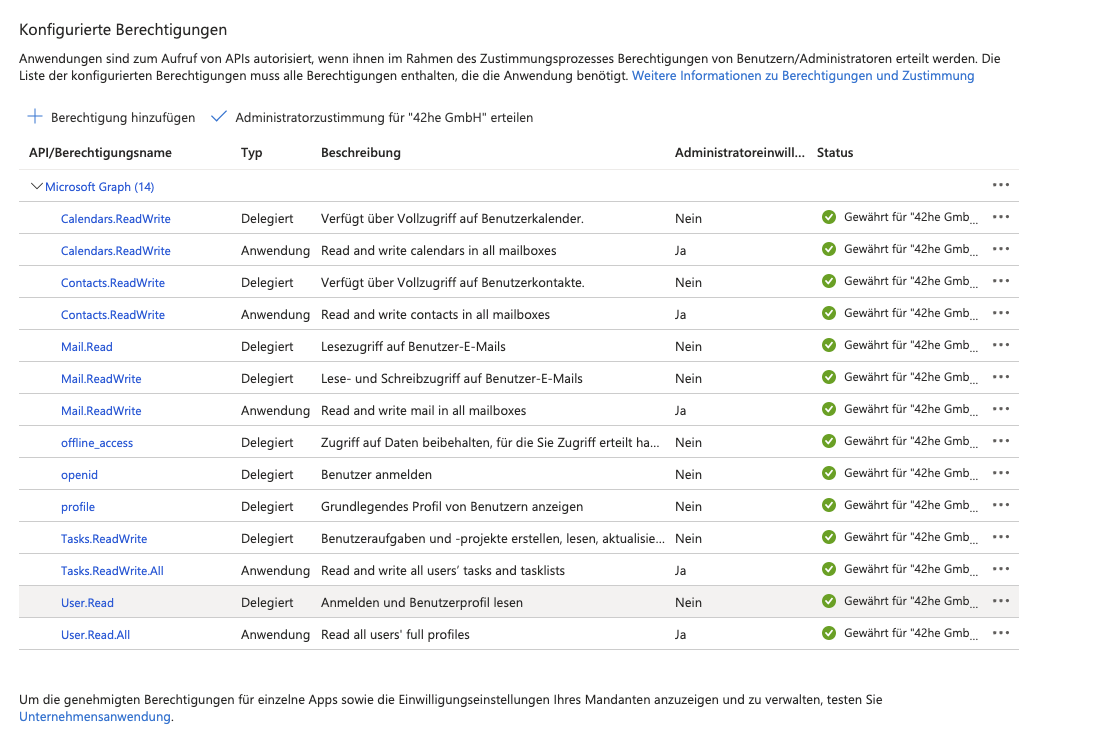Screen dimensions: 1096x750
Task: Open the Tasks.ReadWrite.All permission link
Action: coord(113,571)
